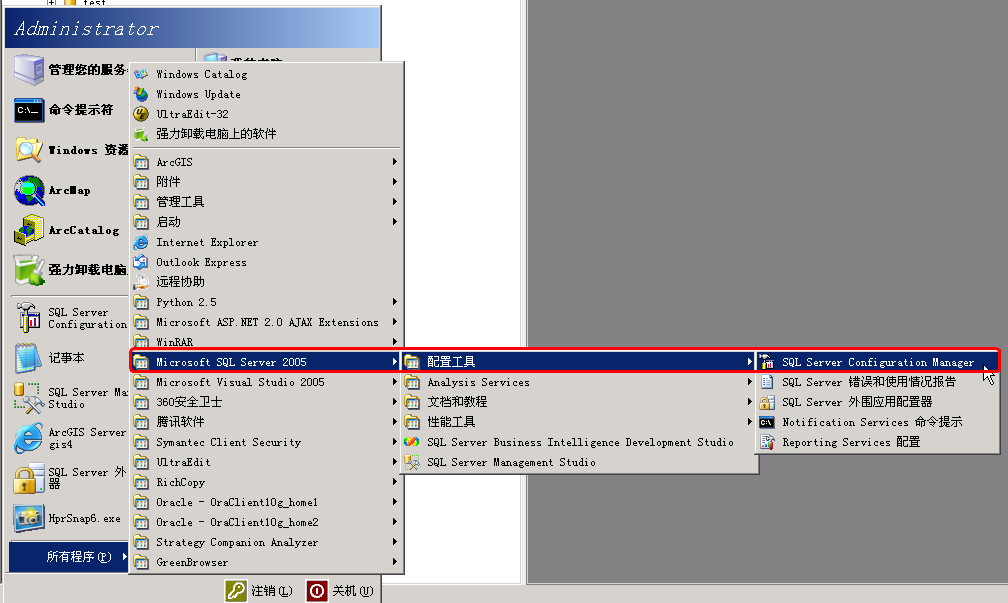The width and height of the screenshot is (1008, 603).
Task: Click SQL Server Business Intelligence Development Studio icon
Action: [x=412, y=442]
